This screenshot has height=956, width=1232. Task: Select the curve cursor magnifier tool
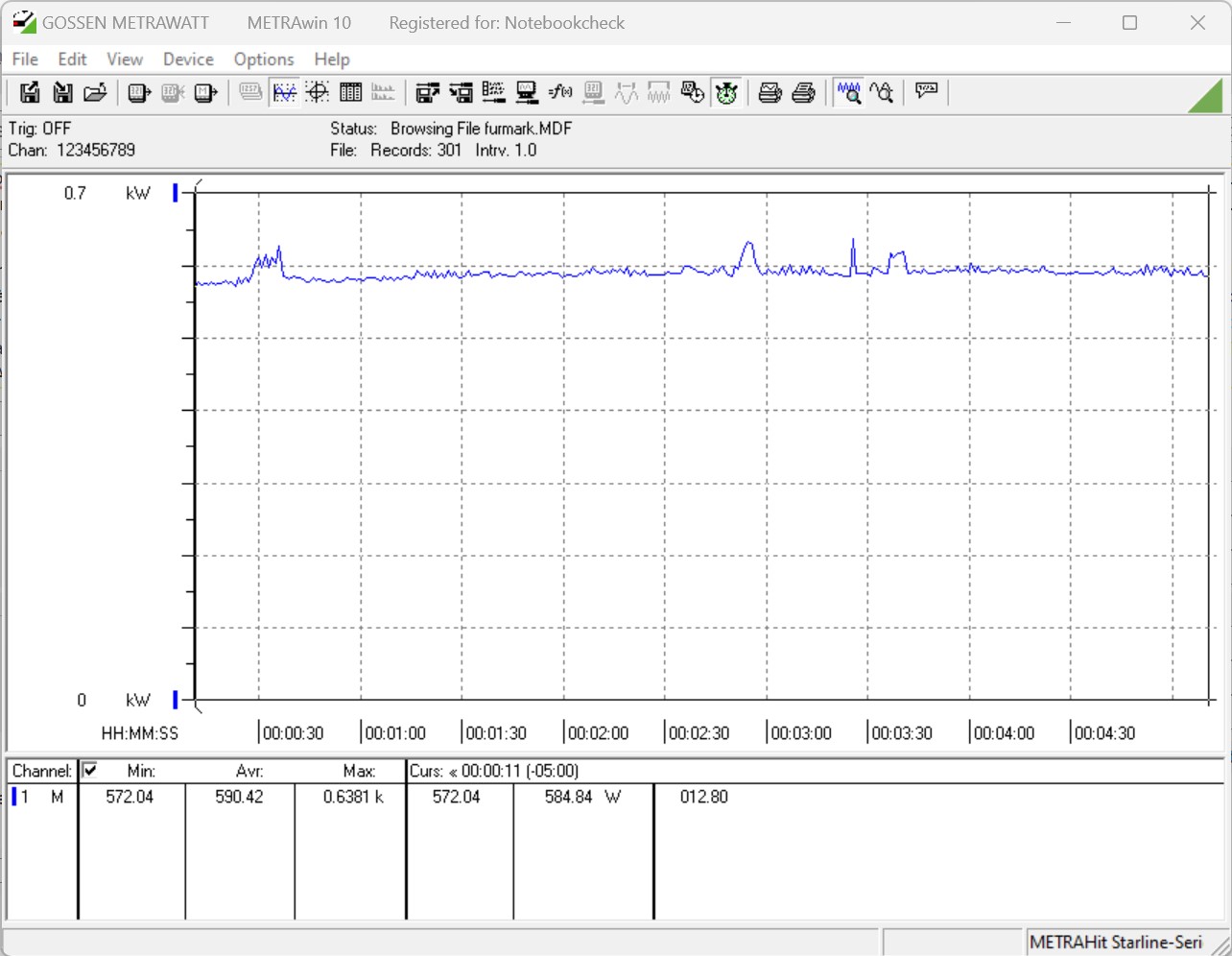pyautogui.click(x=881, y=92)
